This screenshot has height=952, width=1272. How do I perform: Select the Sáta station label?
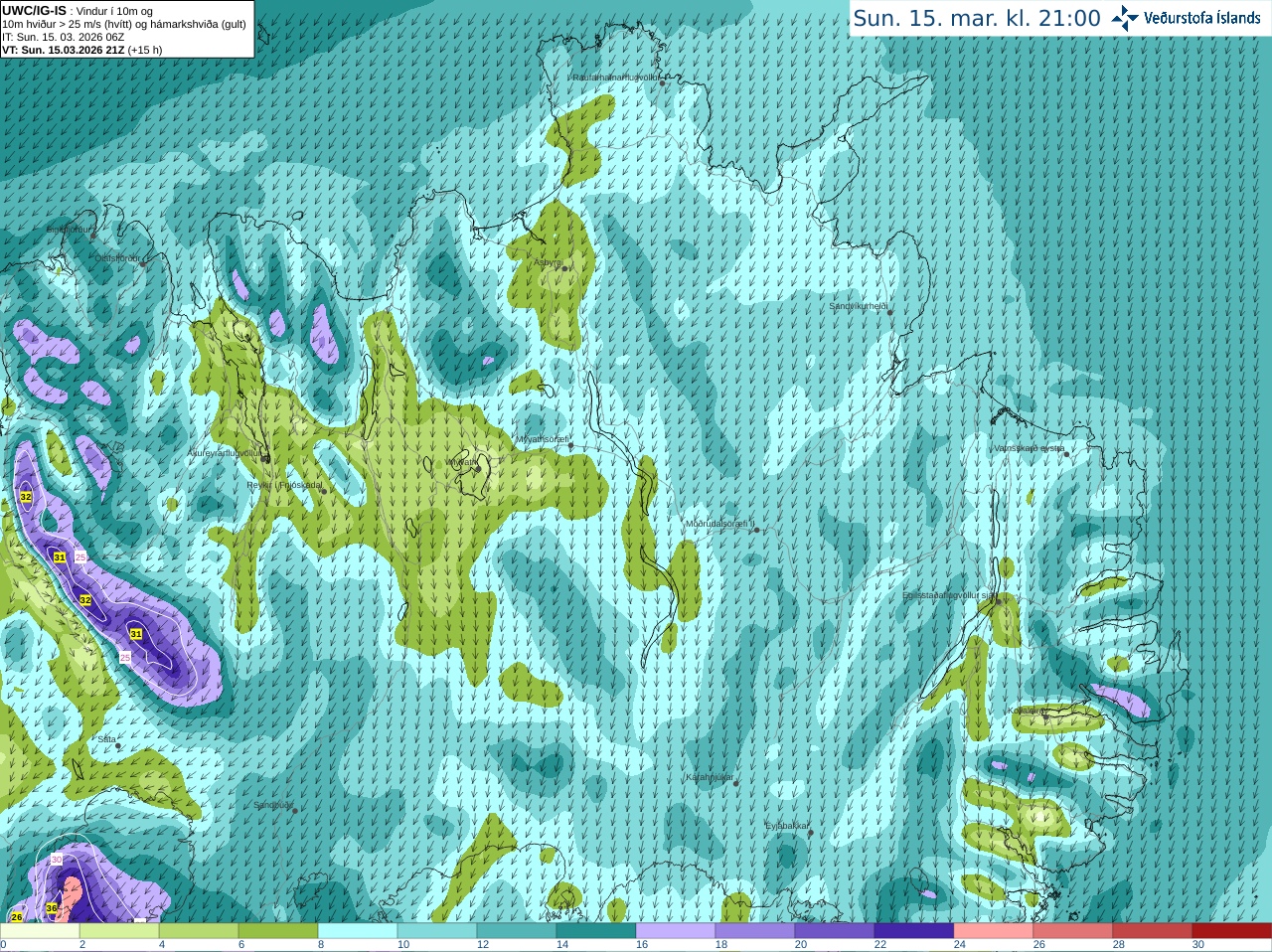(106, 739)
